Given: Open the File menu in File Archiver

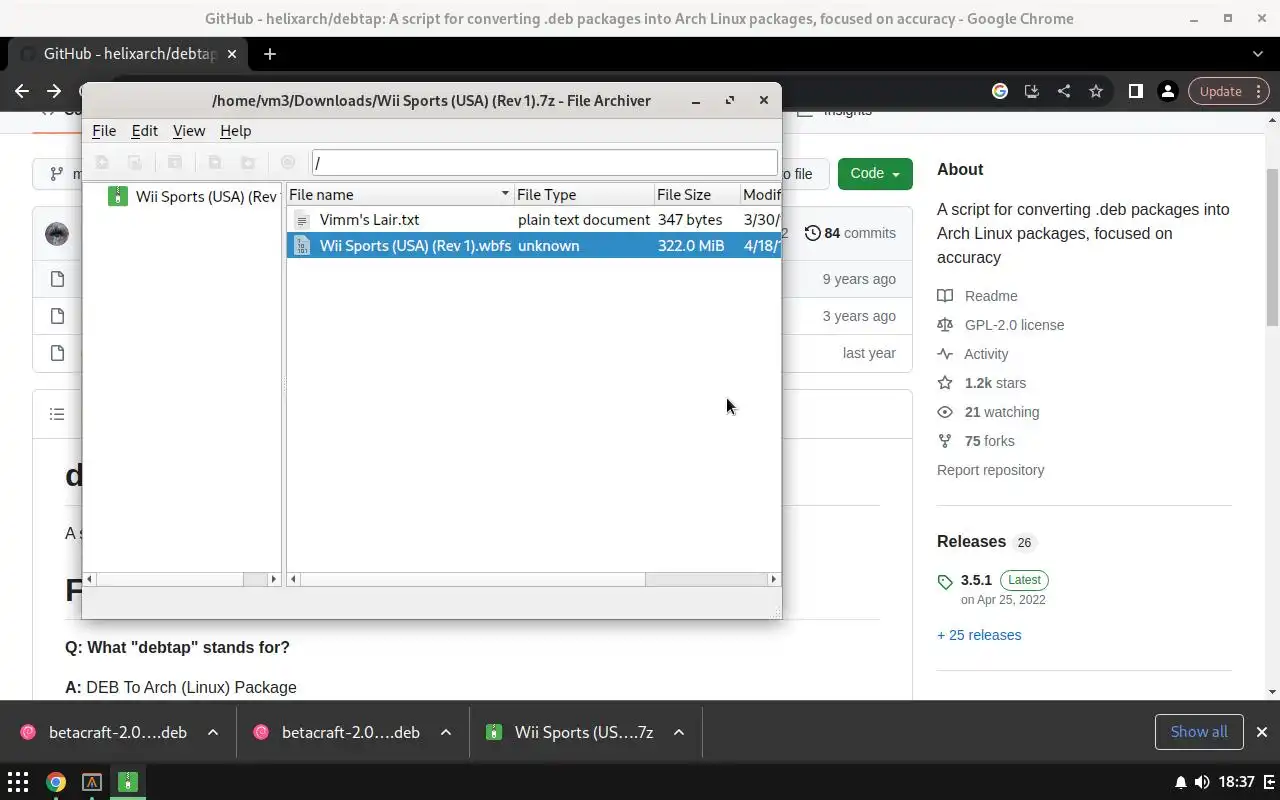Looking at the screenshot, I should [x=104, y=131].
